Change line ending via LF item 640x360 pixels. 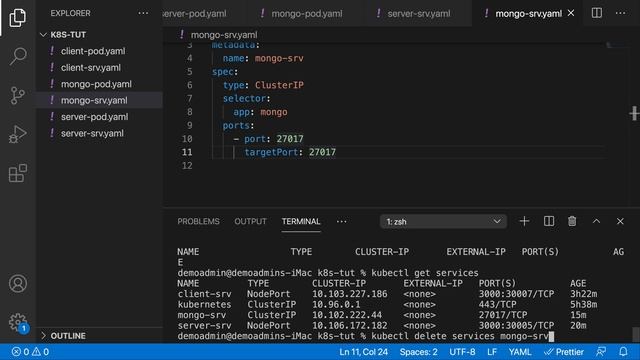(492, 352)
